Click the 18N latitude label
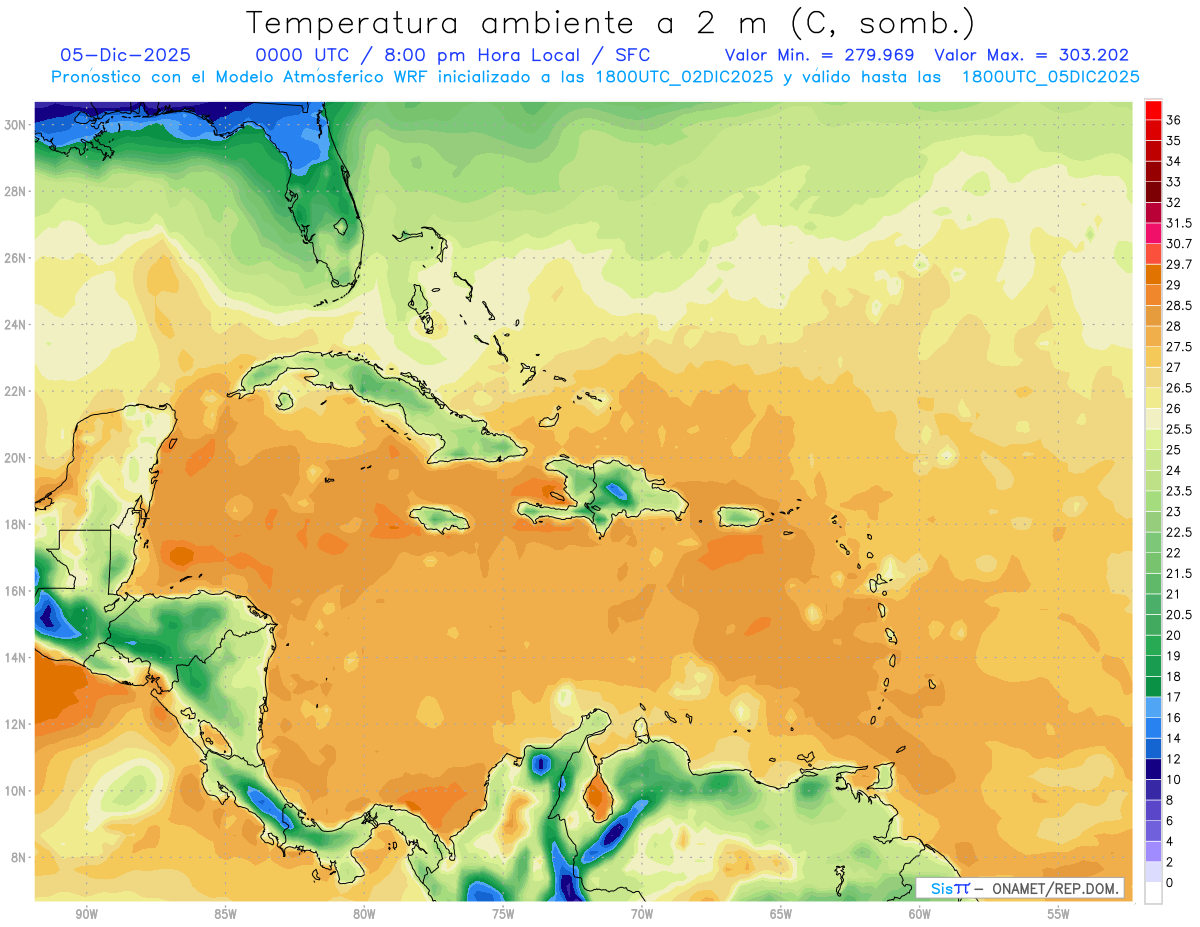This screenshot has height=927, width=1200. tap(15, 524)
